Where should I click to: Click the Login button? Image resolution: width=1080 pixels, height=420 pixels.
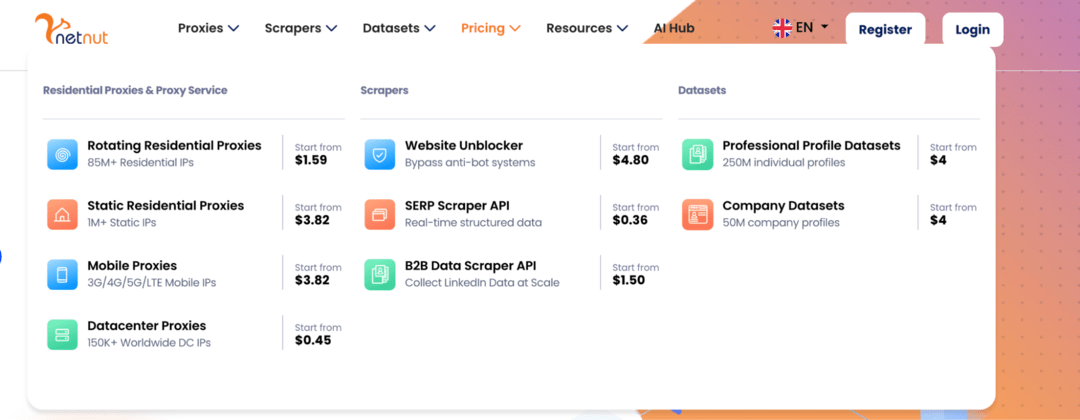click(x=973, y=30)
